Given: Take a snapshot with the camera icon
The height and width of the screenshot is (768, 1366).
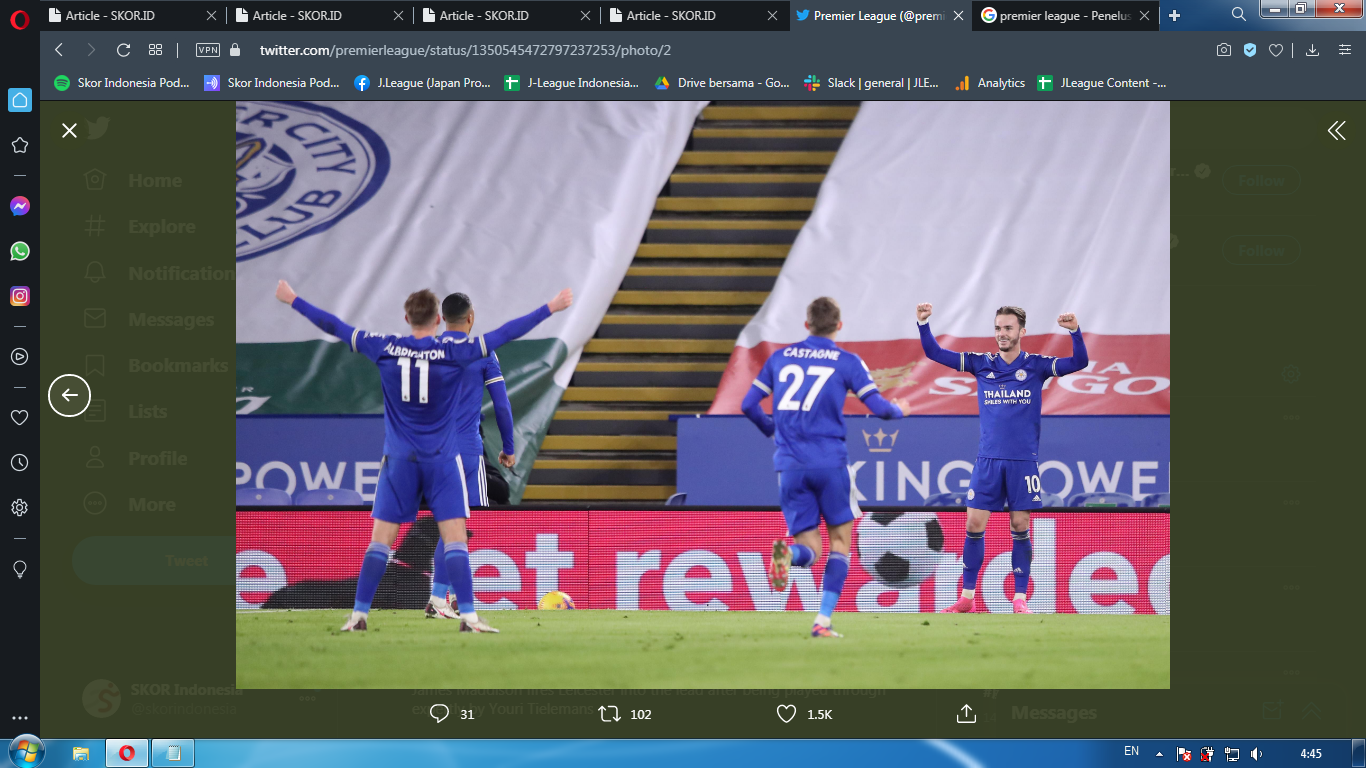Looking at the screenshot, I should pos(1223,50).
